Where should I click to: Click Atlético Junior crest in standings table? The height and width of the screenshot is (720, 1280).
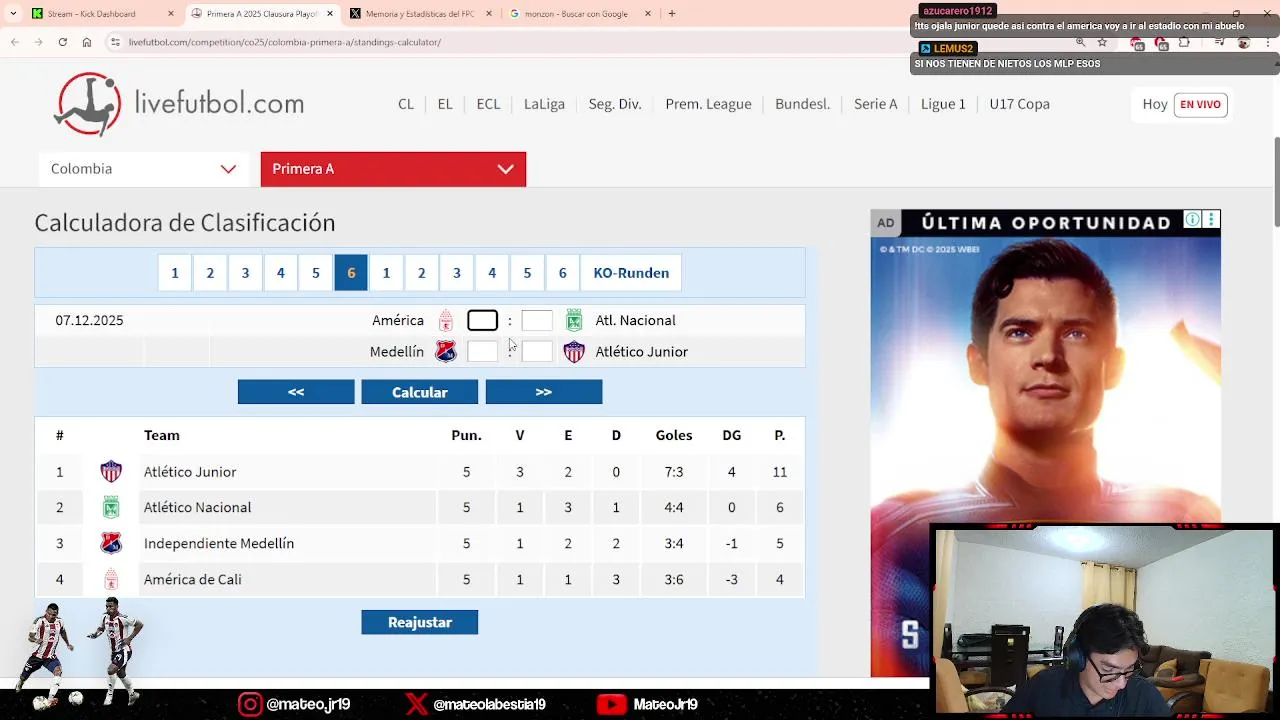[111, 472]
